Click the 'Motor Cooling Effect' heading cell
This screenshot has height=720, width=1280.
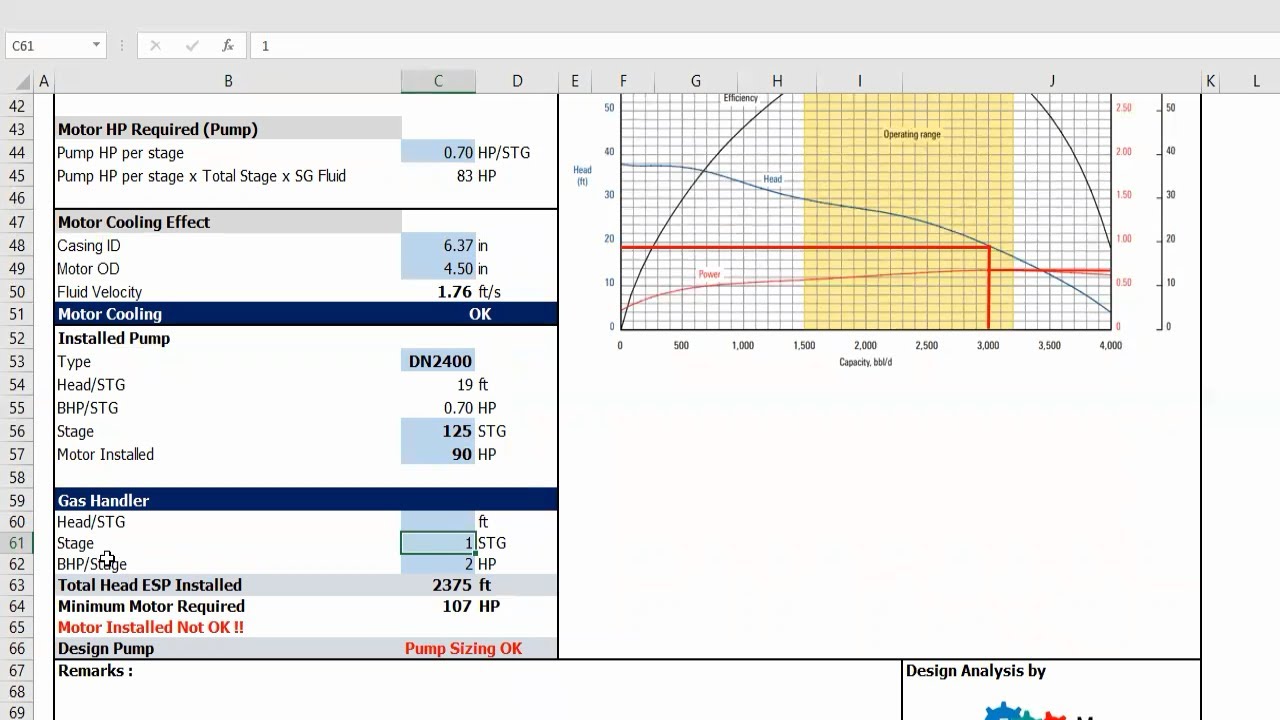pos(228,222)
